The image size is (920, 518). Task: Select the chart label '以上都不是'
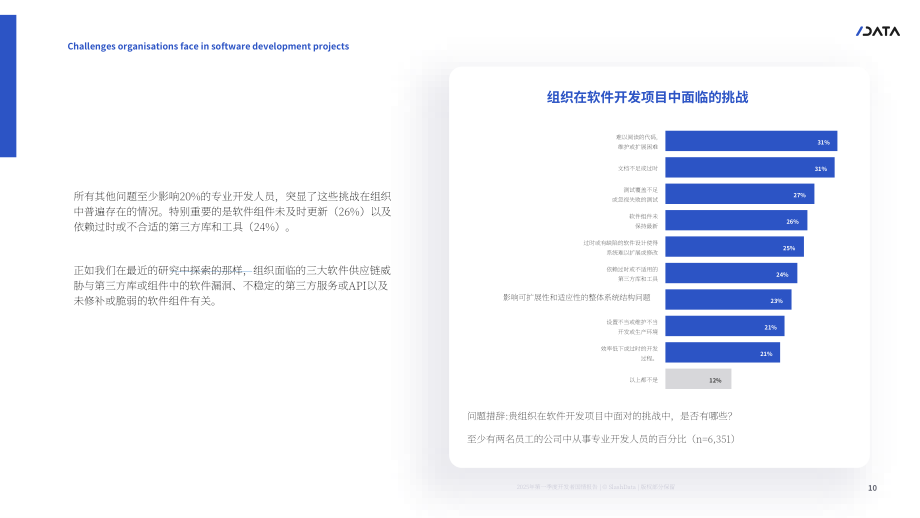644,380
